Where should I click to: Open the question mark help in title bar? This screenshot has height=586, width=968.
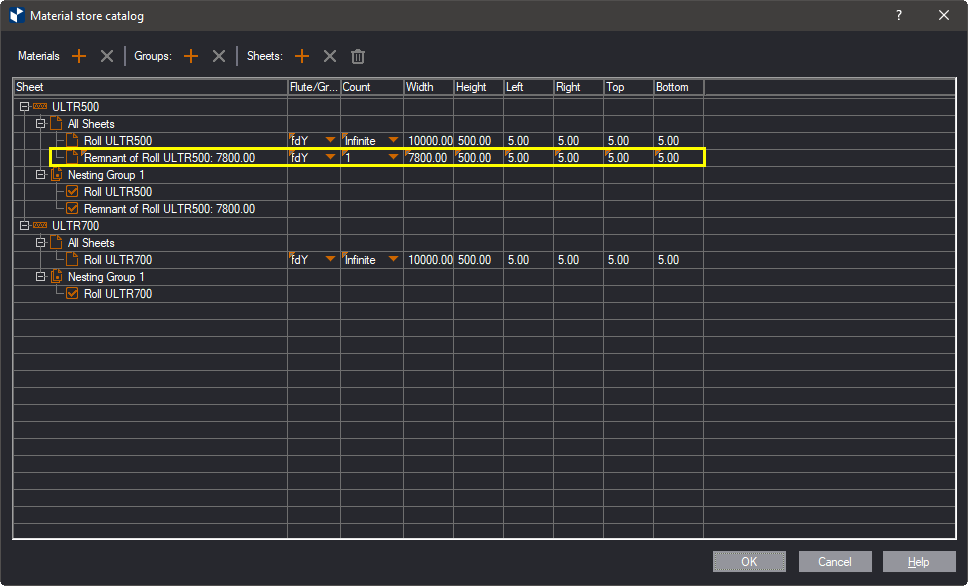tap(898, 15)
